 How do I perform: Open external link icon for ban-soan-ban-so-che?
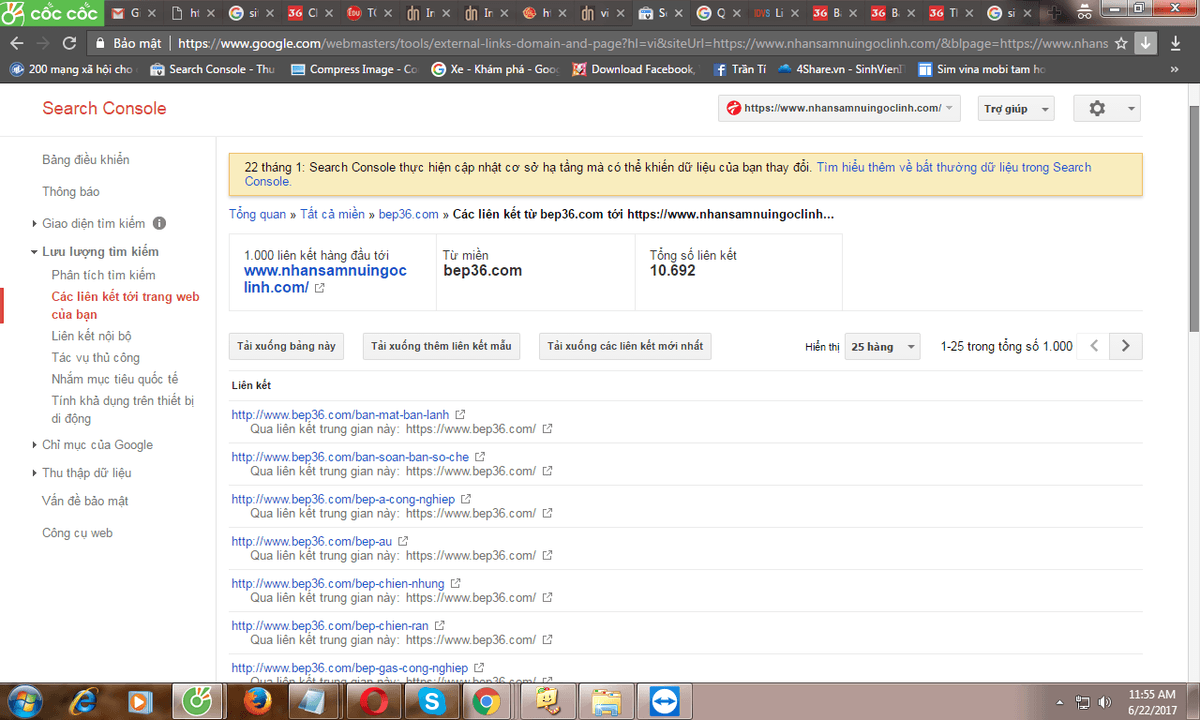click(x=480, y=457)
